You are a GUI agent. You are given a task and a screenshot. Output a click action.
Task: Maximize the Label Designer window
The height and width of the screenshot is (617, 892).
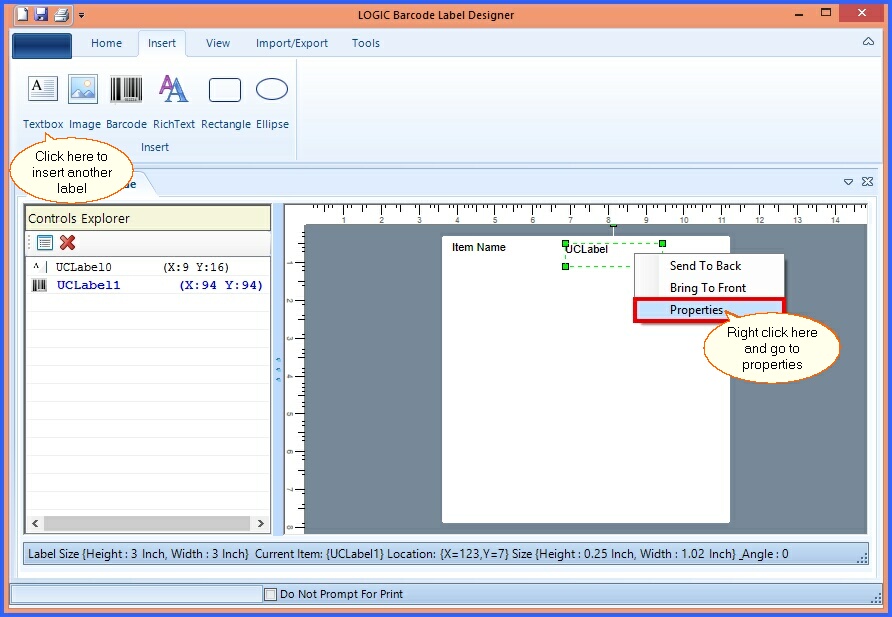[x=826, y=13]
